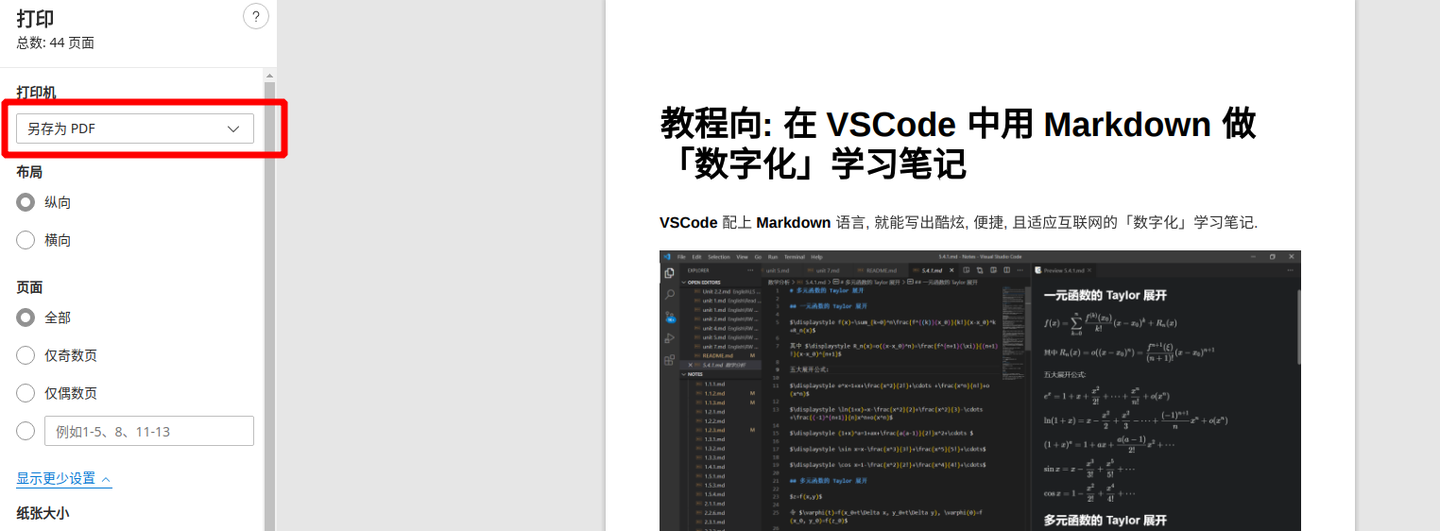Select the 横向 landscape layout radio button
Viewport: 1440px width, 531px height.
26,240
